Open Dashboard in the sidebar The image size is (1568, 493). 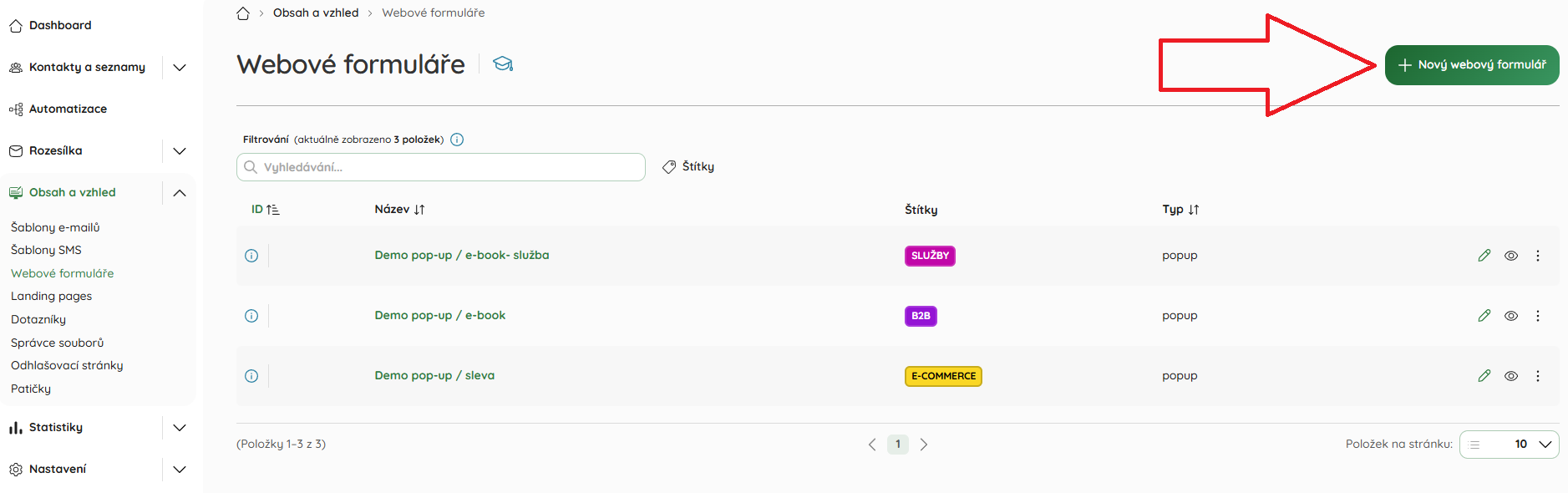pyautogui.click(x=50, y=26)
